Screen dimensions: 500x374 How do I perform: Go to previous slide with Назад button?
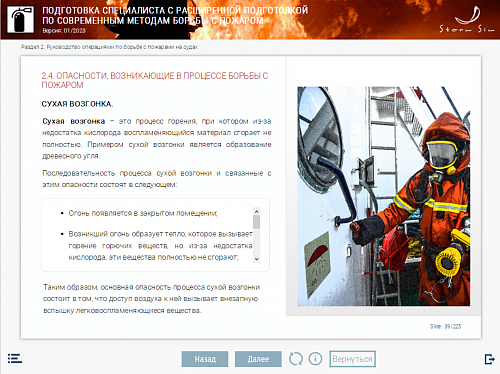(x=205, y=359)
